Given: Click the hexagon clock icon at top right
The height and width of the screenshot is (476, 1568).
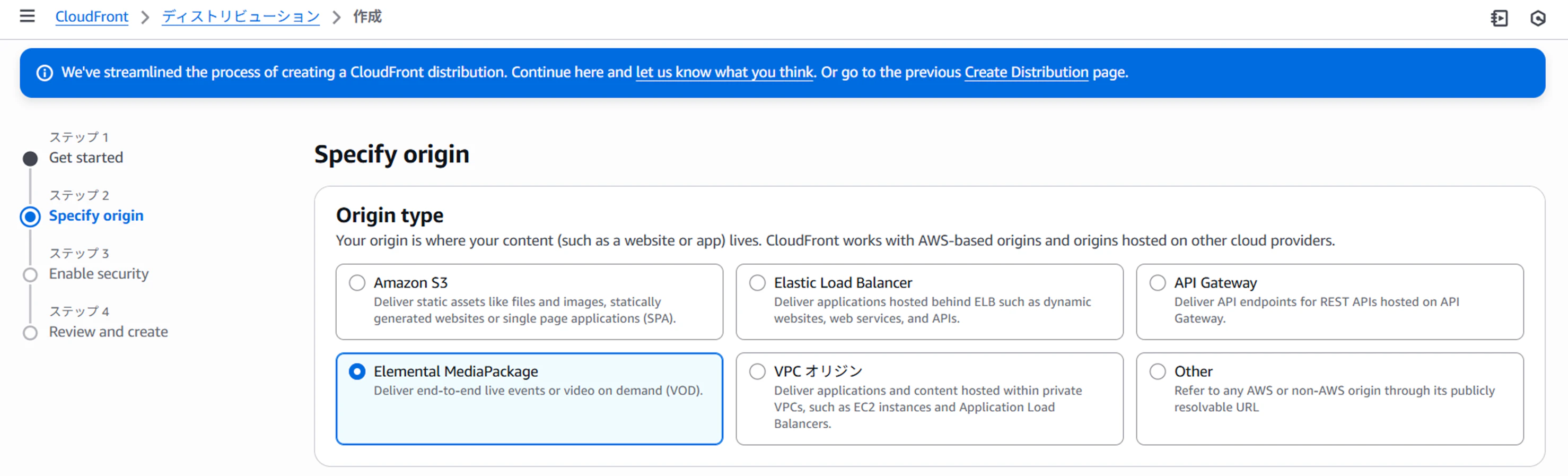Looking at the screenshot, I should (x=1538, y=18).
